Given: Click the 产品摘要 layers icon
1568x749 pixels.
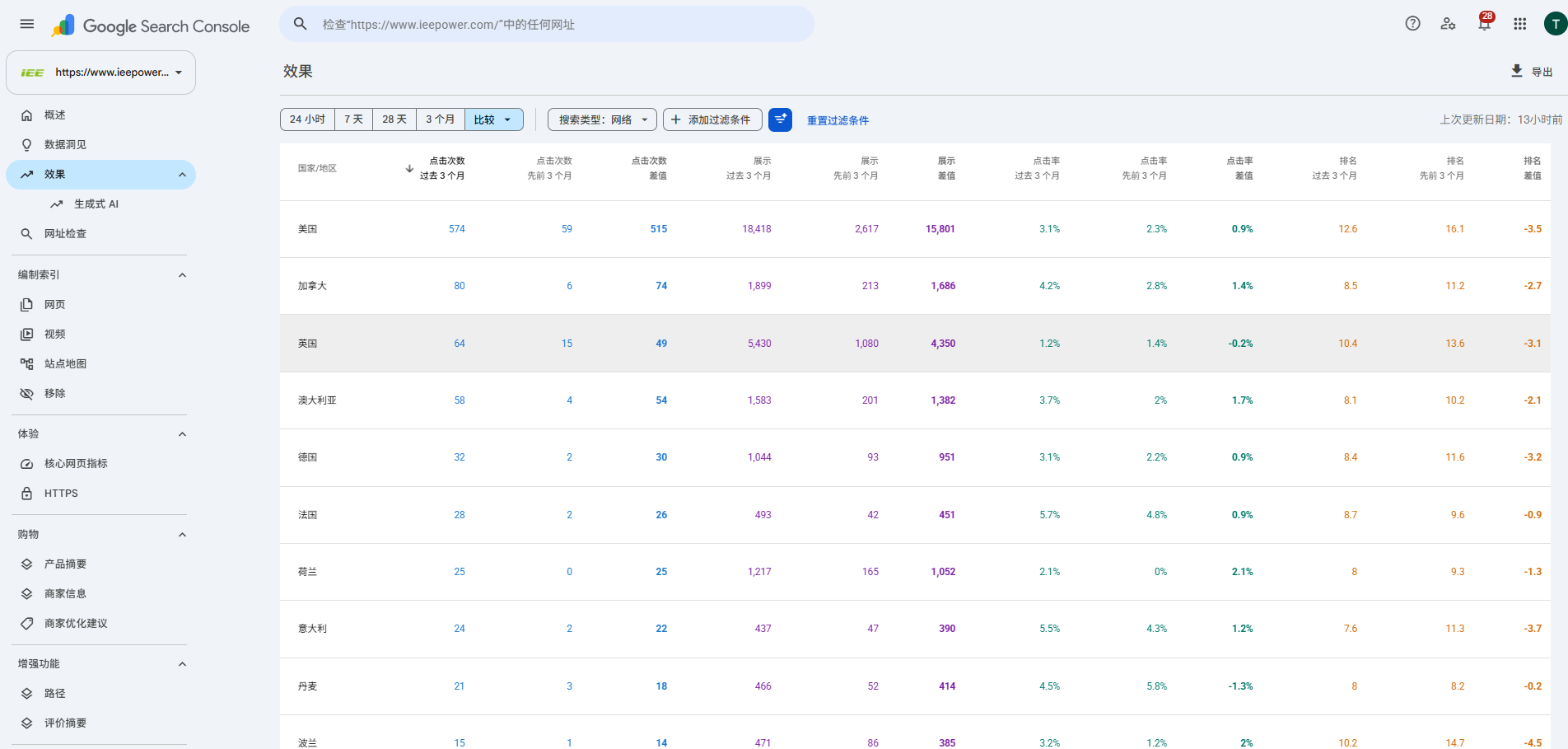Looking at the screenshot, I should click(27, 564).
